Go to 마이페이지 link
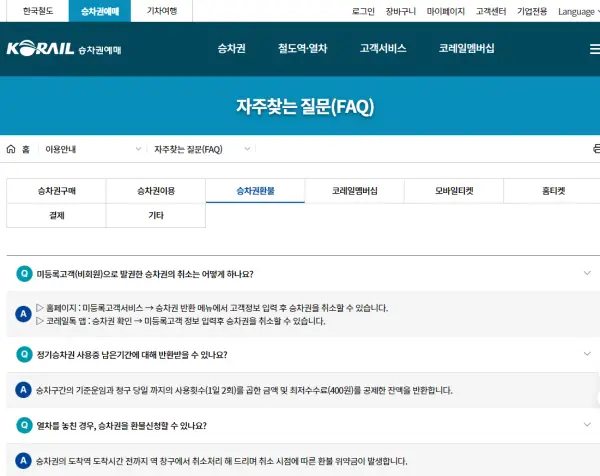 pos(445,11)
